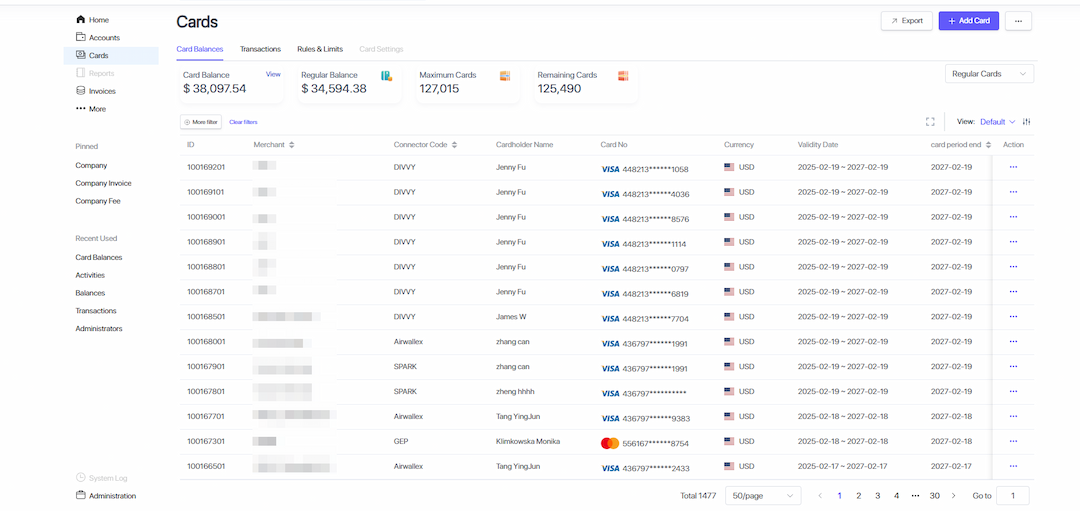Image resolution: width=1080 pixels, height=511 pixels.
Task: Sort by Connector Code sort arrows
Action: click(454, 145)
